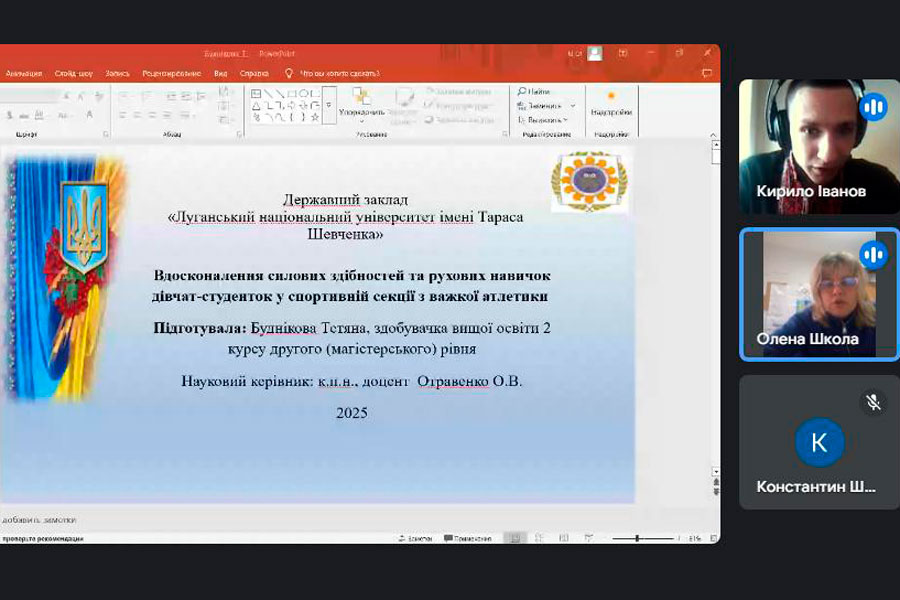The width and height of the screenshot is (900, 600).
Task: Open the Slide Show ribbon tab
Action: point(74,73)
